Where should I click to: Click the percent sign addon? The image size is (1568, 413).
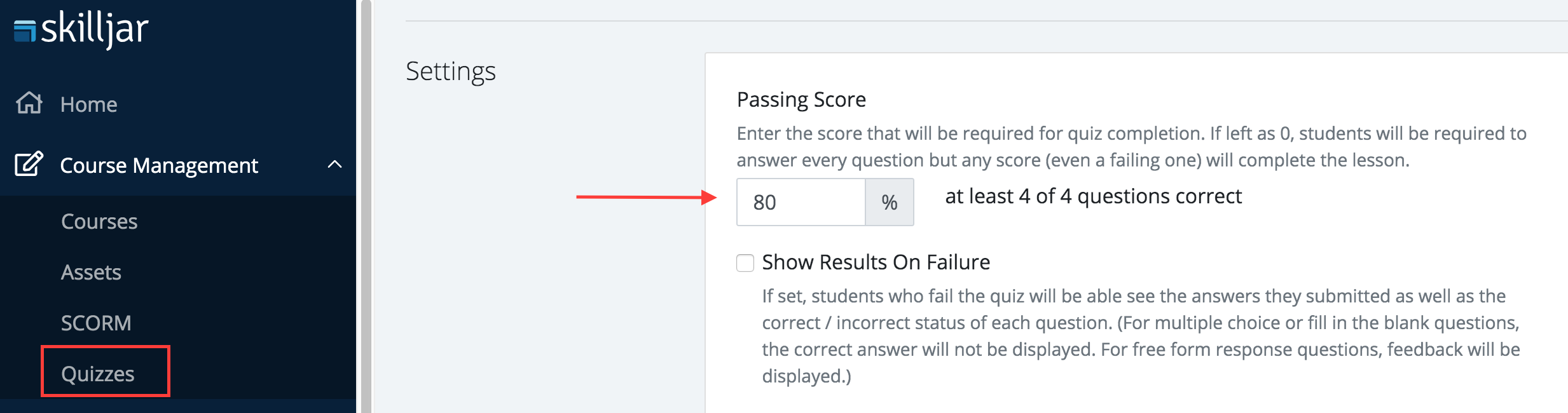pyautogui.click(x=889, y=202)
